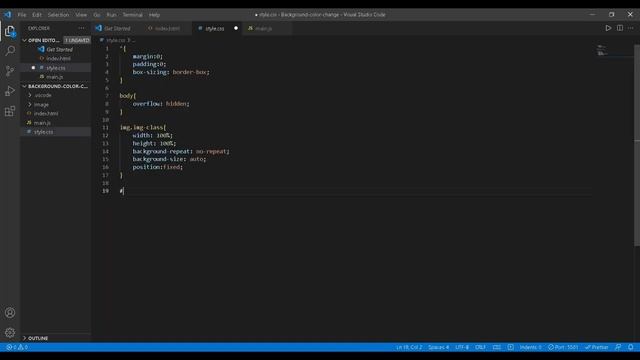640x360 pixels.
Task: Click the Spaces: 4 indentation setting
Action: [x=438, y=347]
